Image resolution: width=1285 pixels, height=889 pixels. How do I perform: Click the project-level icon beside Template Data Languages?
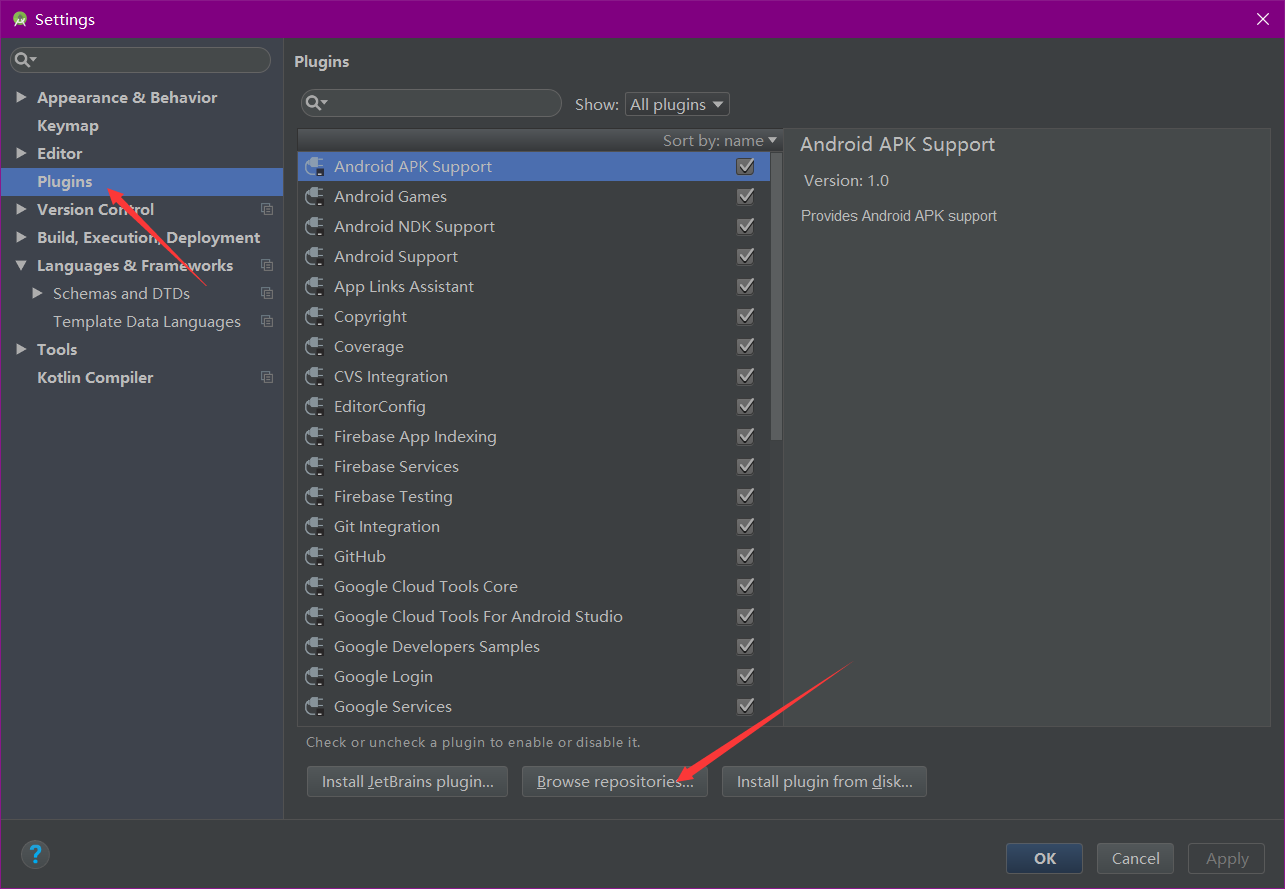click(x=267, y=322)
